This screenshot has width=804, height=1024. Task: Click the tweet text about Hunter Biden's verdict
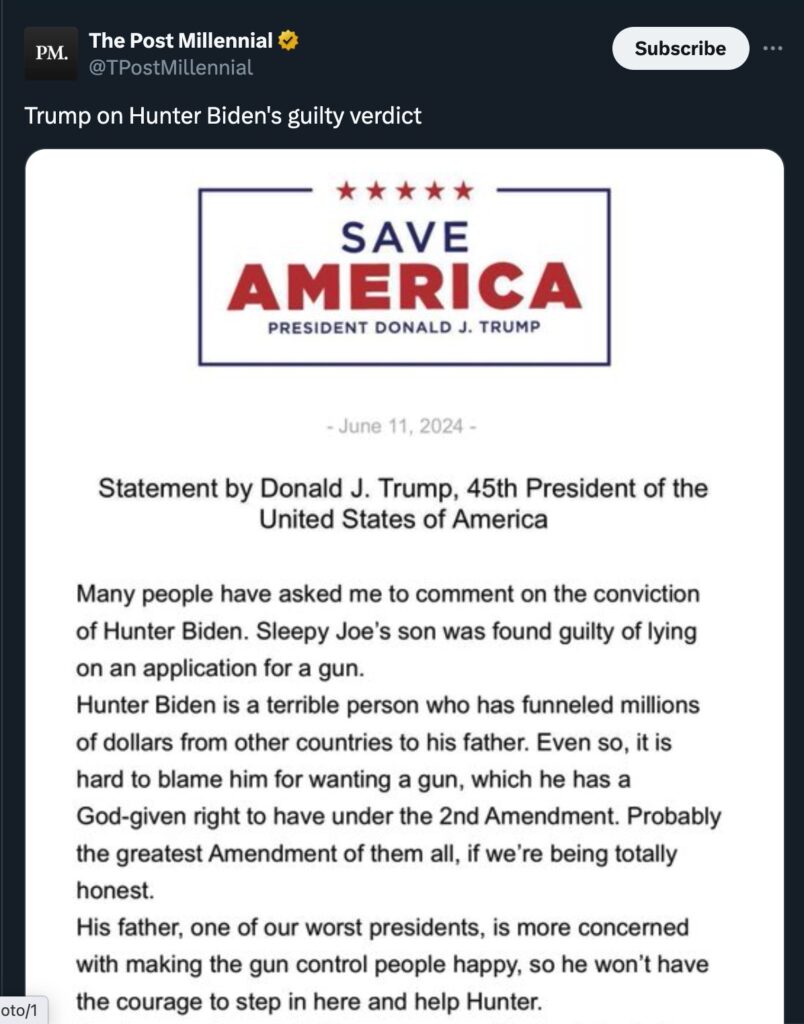pos(223,116)
